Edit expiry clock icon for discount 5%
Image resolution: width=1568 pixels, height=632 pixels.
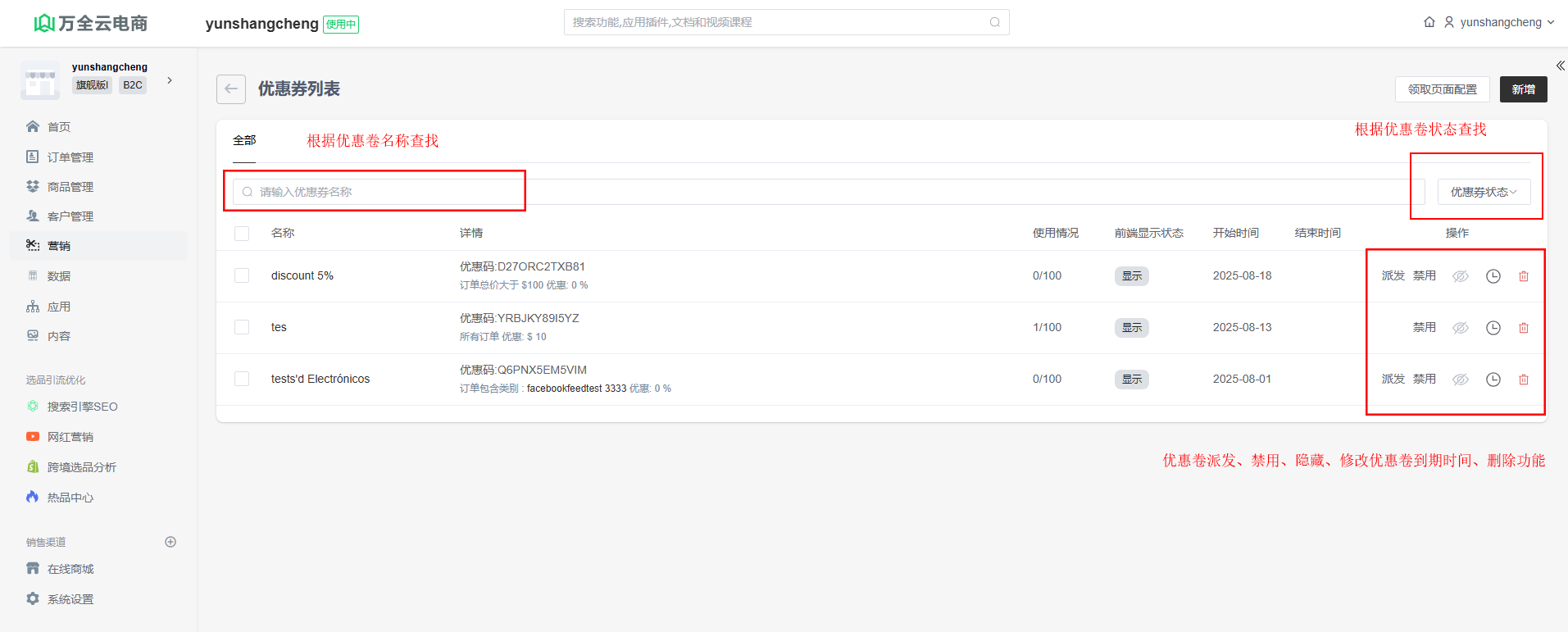(x=1493, y=276)
